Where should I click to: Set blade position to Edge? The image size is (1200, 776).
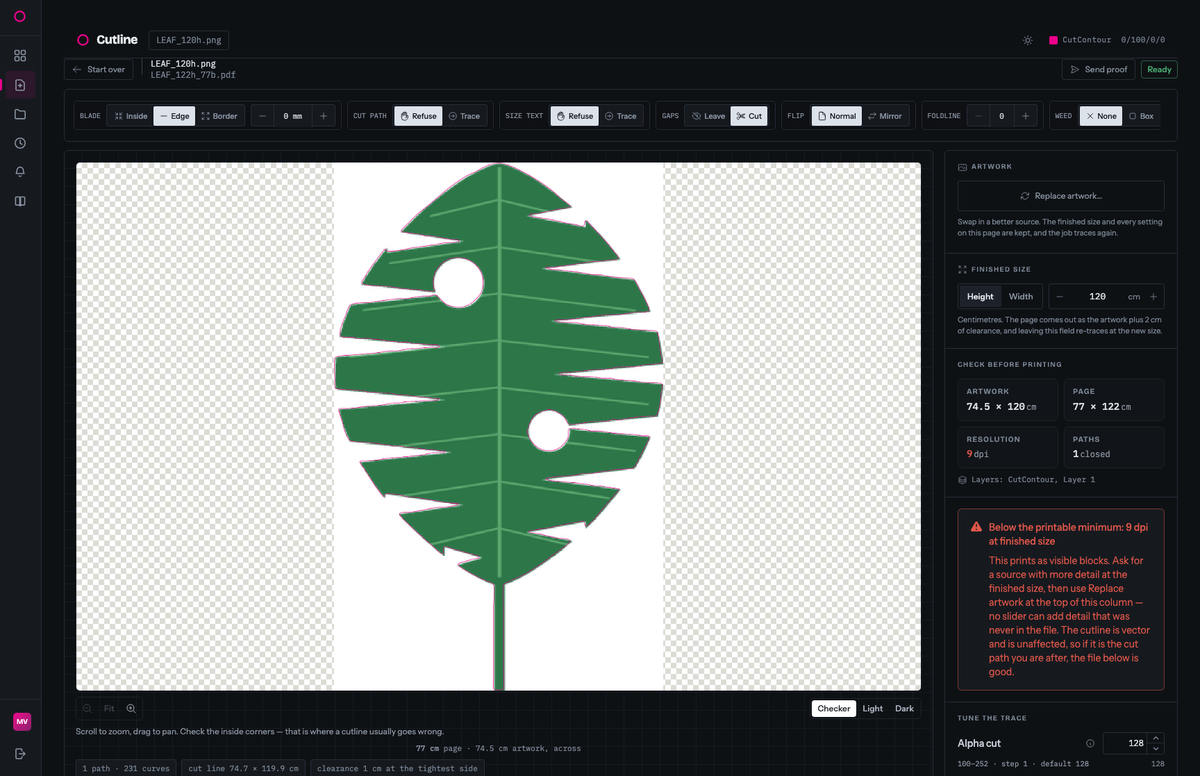click(x=174, y=116)
